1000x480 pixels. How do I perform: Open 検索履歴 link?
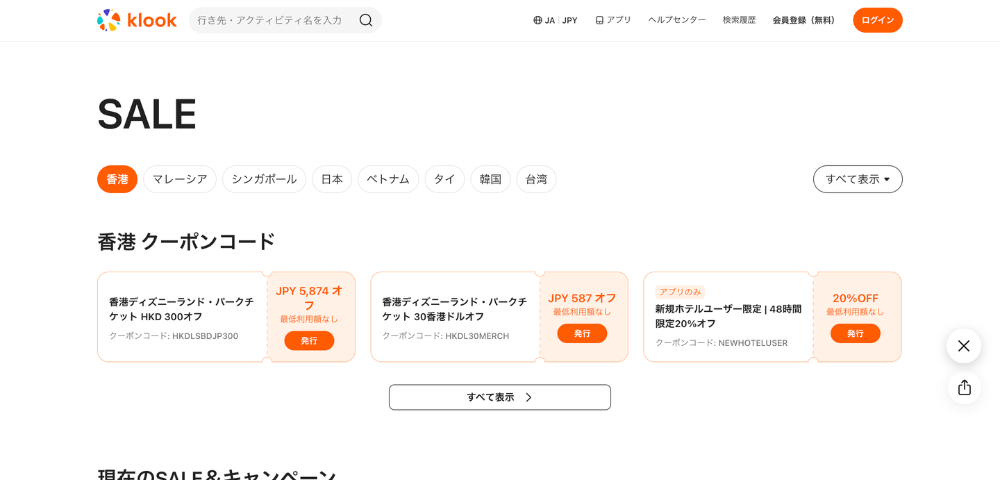pyautogui.click(x=739, y=20)
